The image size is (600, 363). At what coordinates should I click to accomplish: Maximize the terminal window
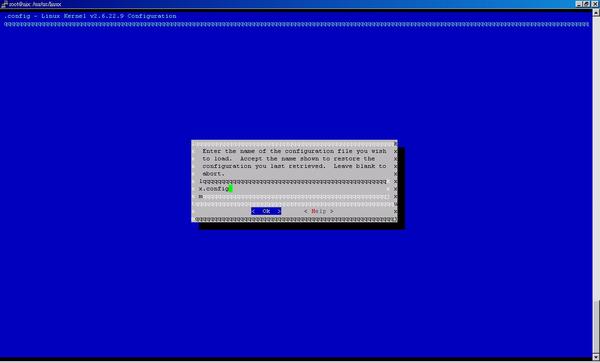coord(586,4)
